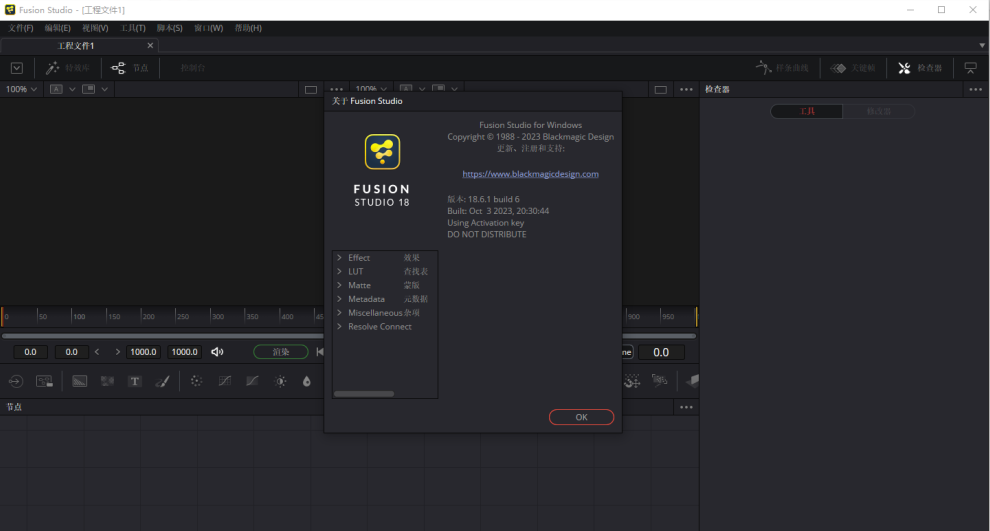Screen dimensions: 990x531
Task: Open the 工具(T) tools menu
Action: coord(133,28)
